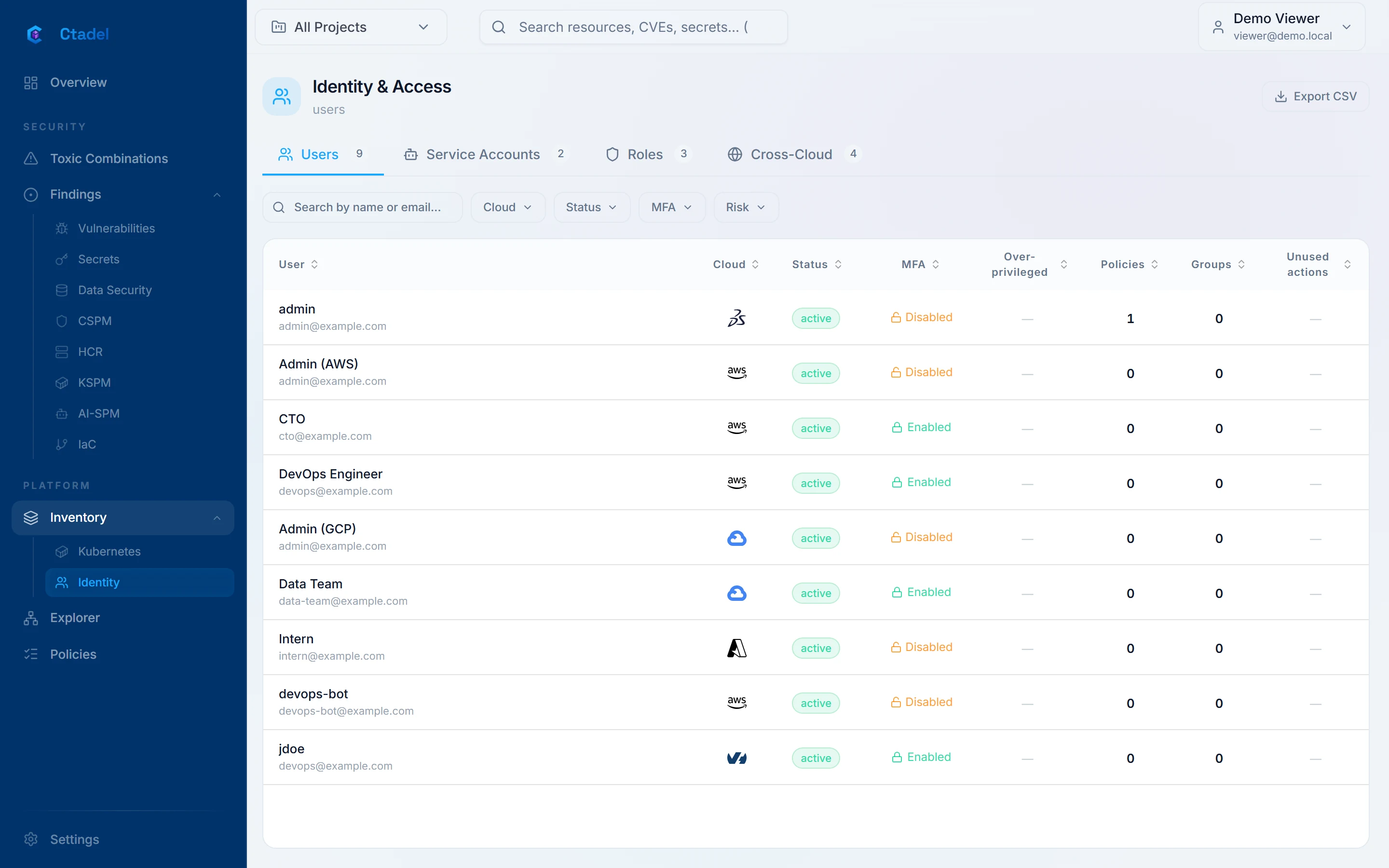This screenshot has width=1389, height=868.
Task: Click the Policies checklist icon
Action: pyautogui.click(x=31, y=654)
